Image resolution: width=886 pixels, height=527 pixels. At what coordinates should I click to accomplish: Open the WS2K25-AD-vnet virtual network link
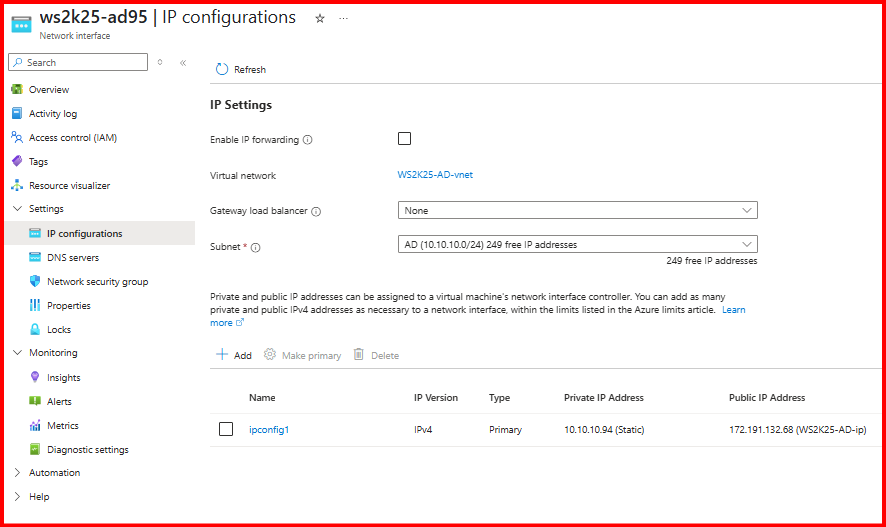pos(435,175)
